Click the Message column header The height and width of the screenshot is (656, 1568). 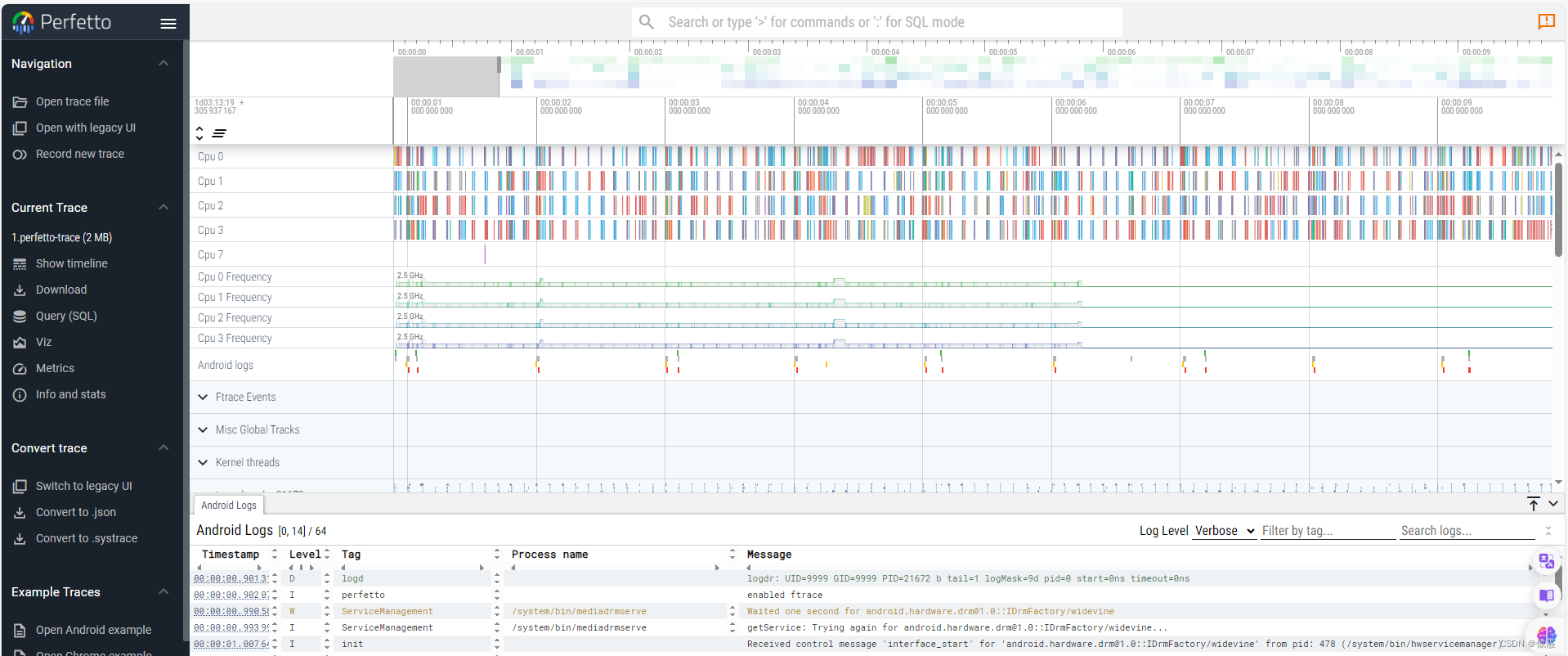[769, 555]
